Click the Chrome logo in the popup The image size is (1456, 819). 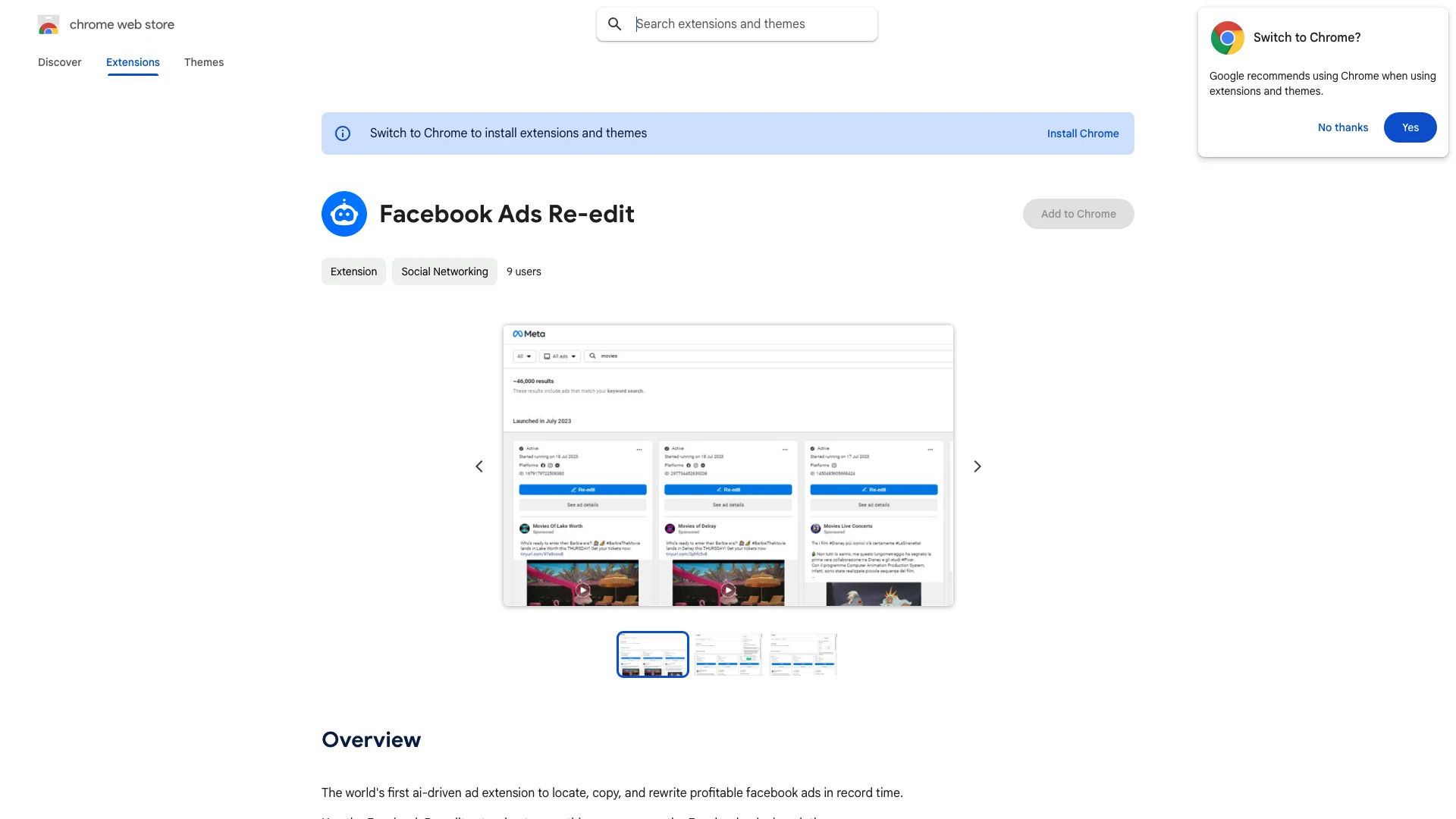(1227, 38)
